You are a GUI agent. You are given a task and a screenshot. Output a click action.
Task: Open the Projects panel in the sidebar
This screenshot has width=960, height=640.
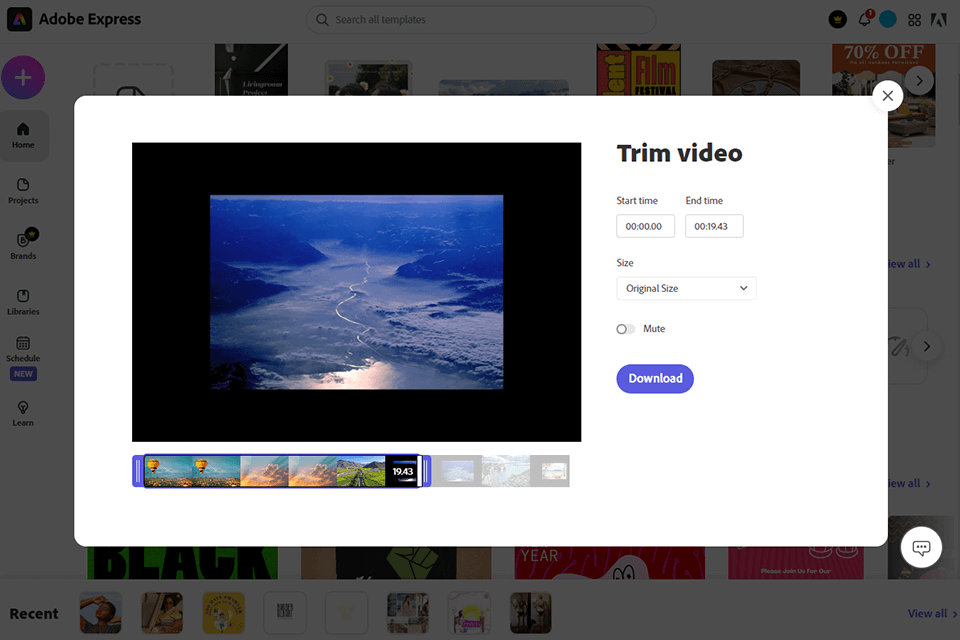coord(23,191)
